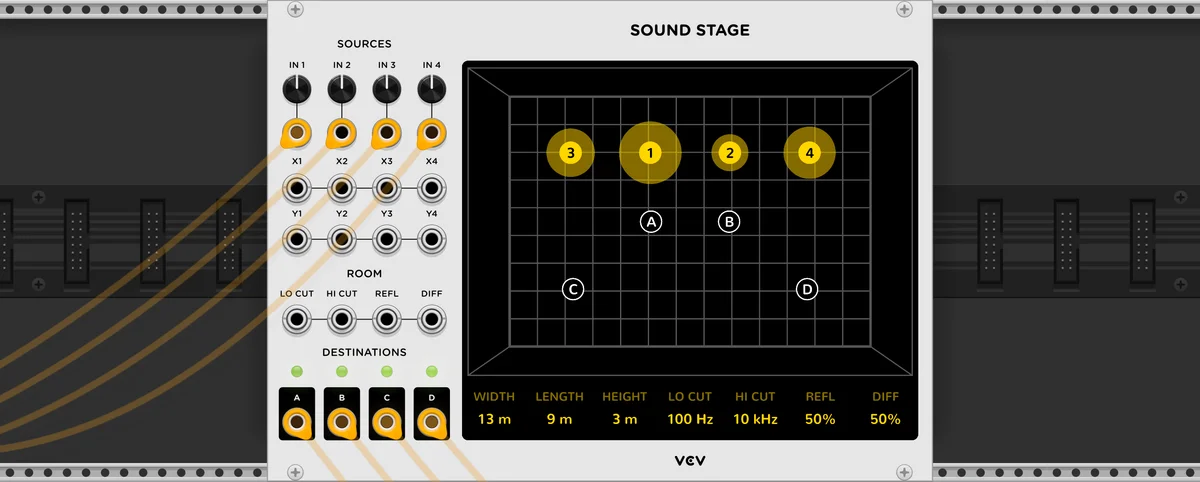Click destination C output jack
This screenshot has height=482, width=1200.
[x=387, y=424]
